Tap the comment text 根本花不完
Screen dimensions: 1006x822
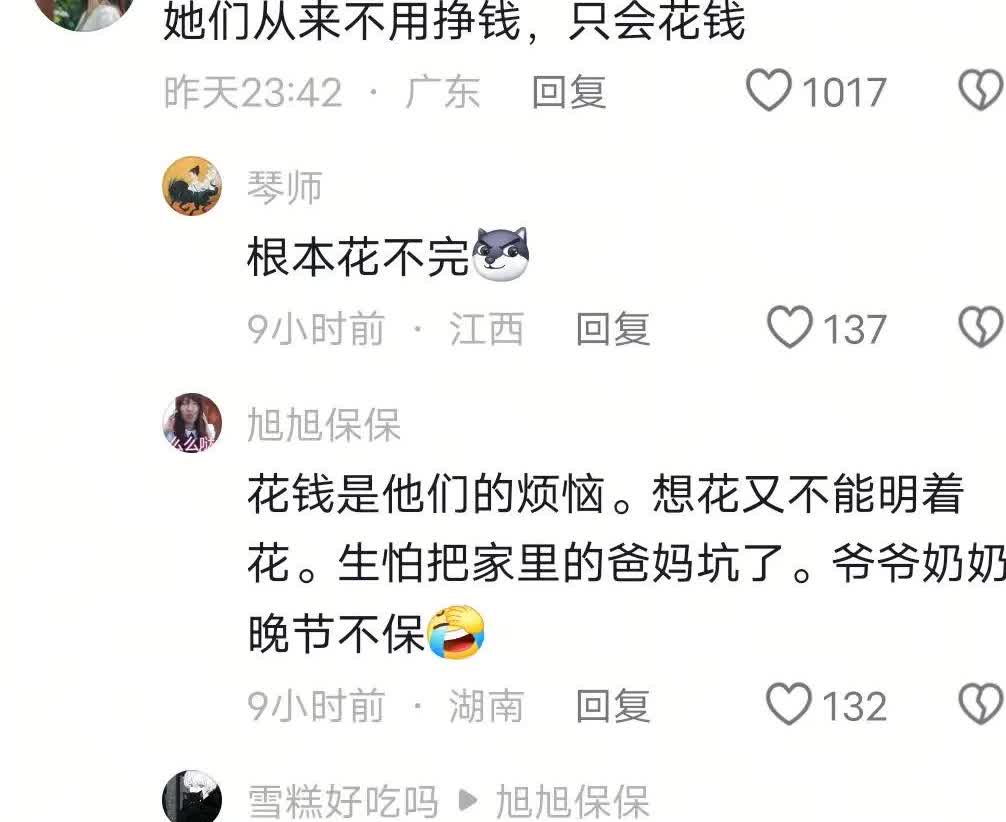tap(358, 257)
